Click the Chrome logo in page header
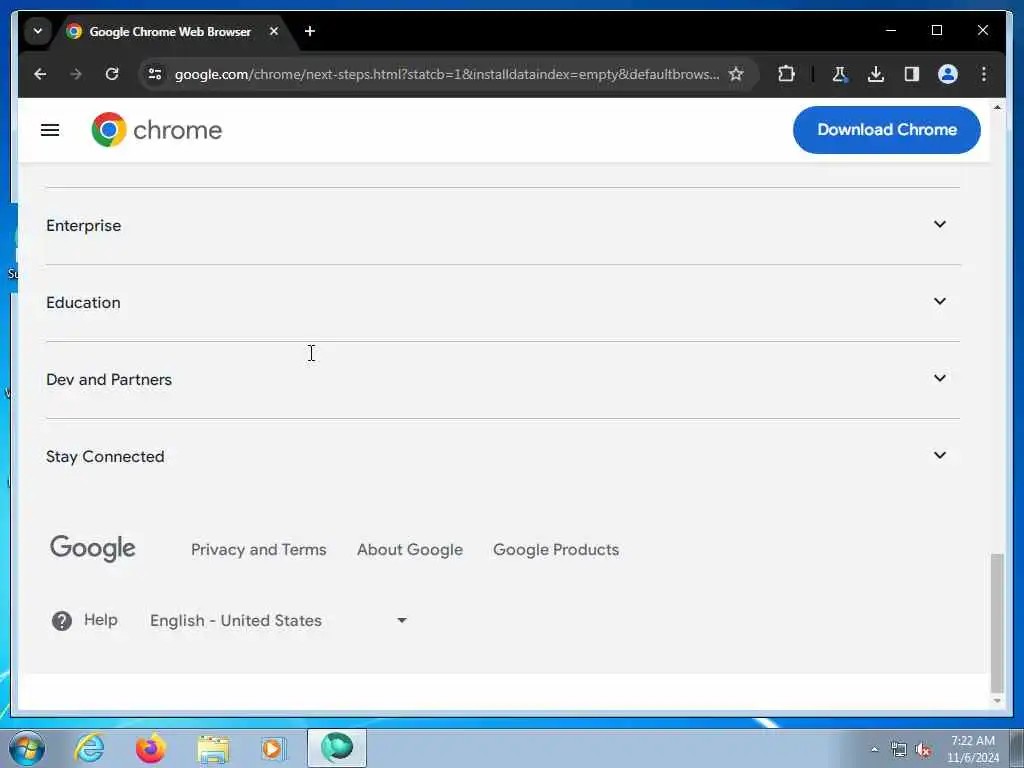Screen dimensions: 1024x768 coord(157,130)
